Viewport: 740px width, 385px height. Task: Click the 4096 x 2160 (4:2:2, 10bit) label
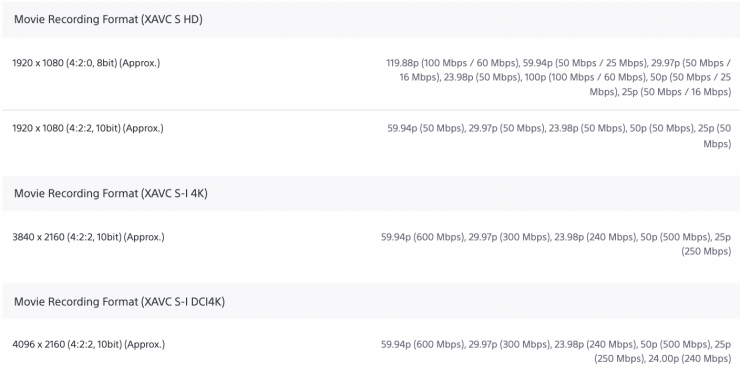[89, 344]
